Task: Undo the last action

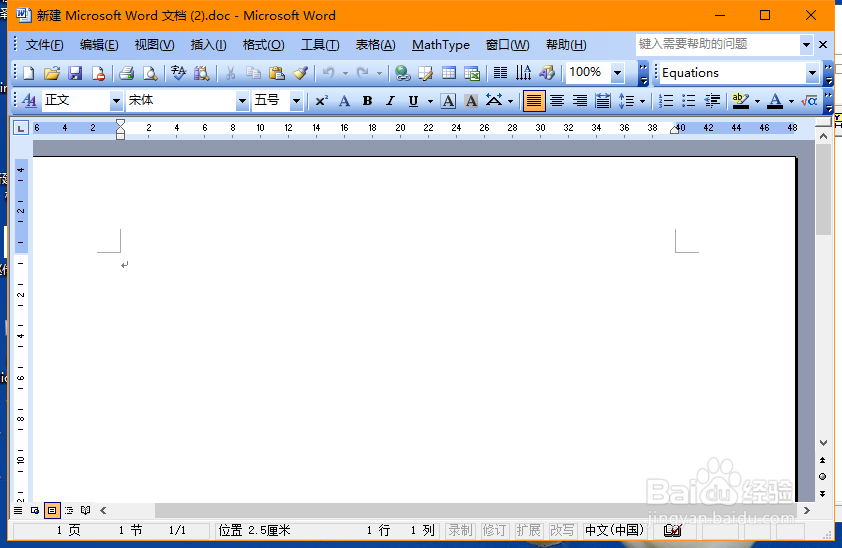Action: click(329, 73)
